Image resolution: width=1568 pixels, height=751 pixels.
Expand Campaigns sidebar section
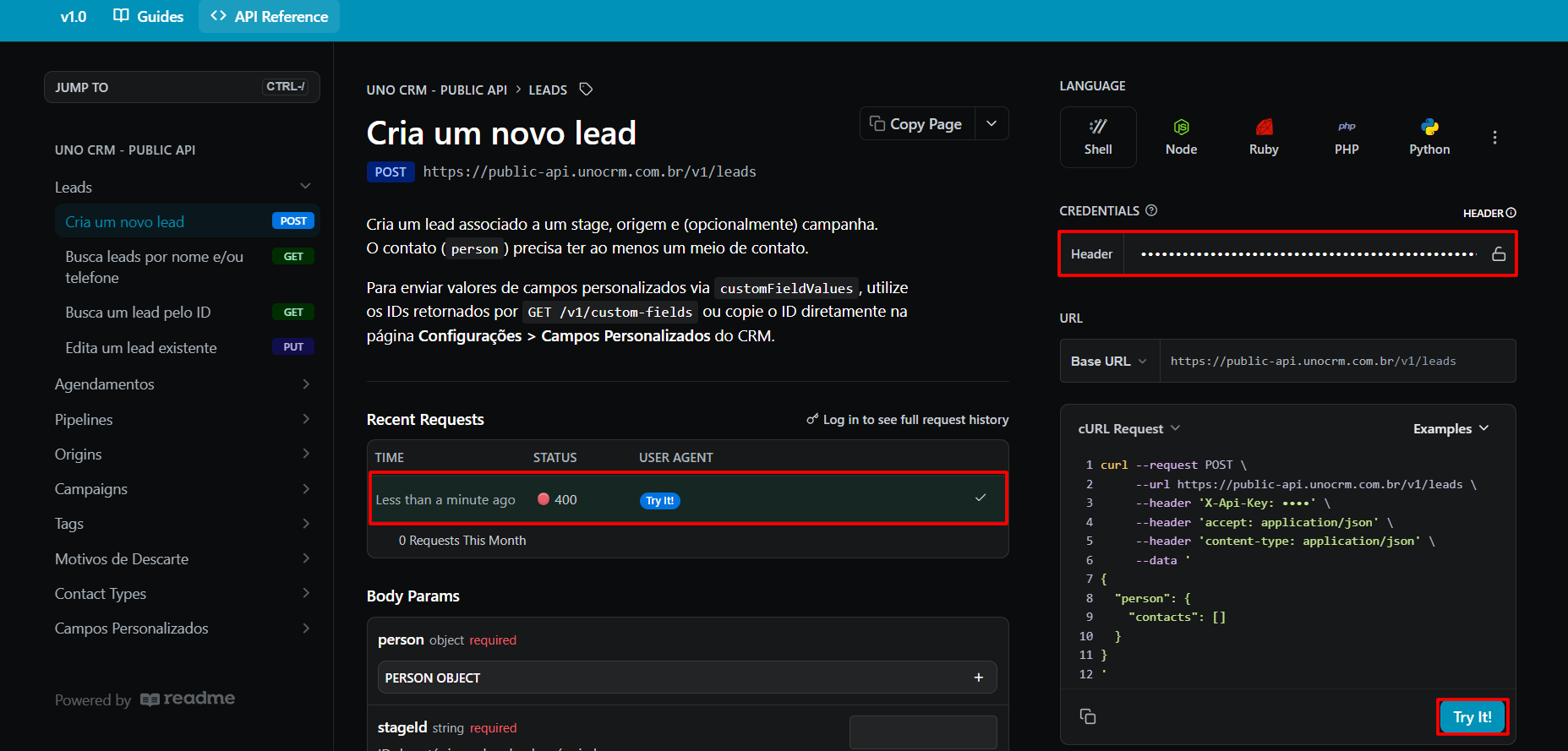(306, 489)
